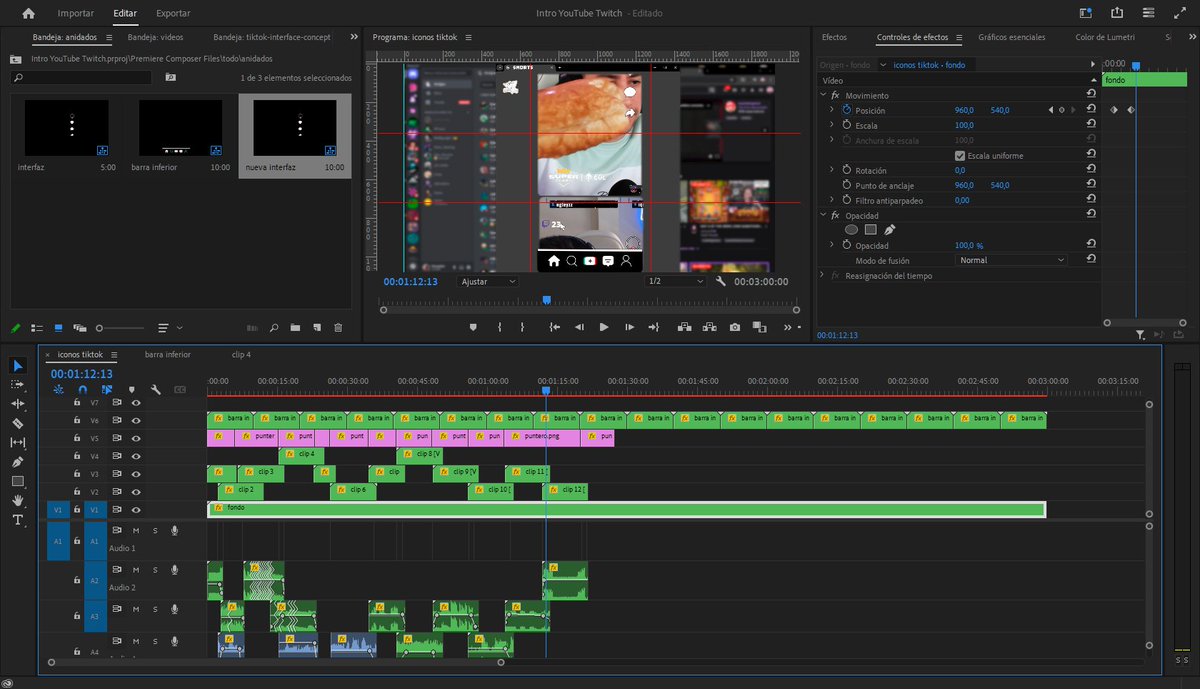Reset the Rotación parameter
1200x689 pixels.
pyautogui.click(x=1091, y=170)
